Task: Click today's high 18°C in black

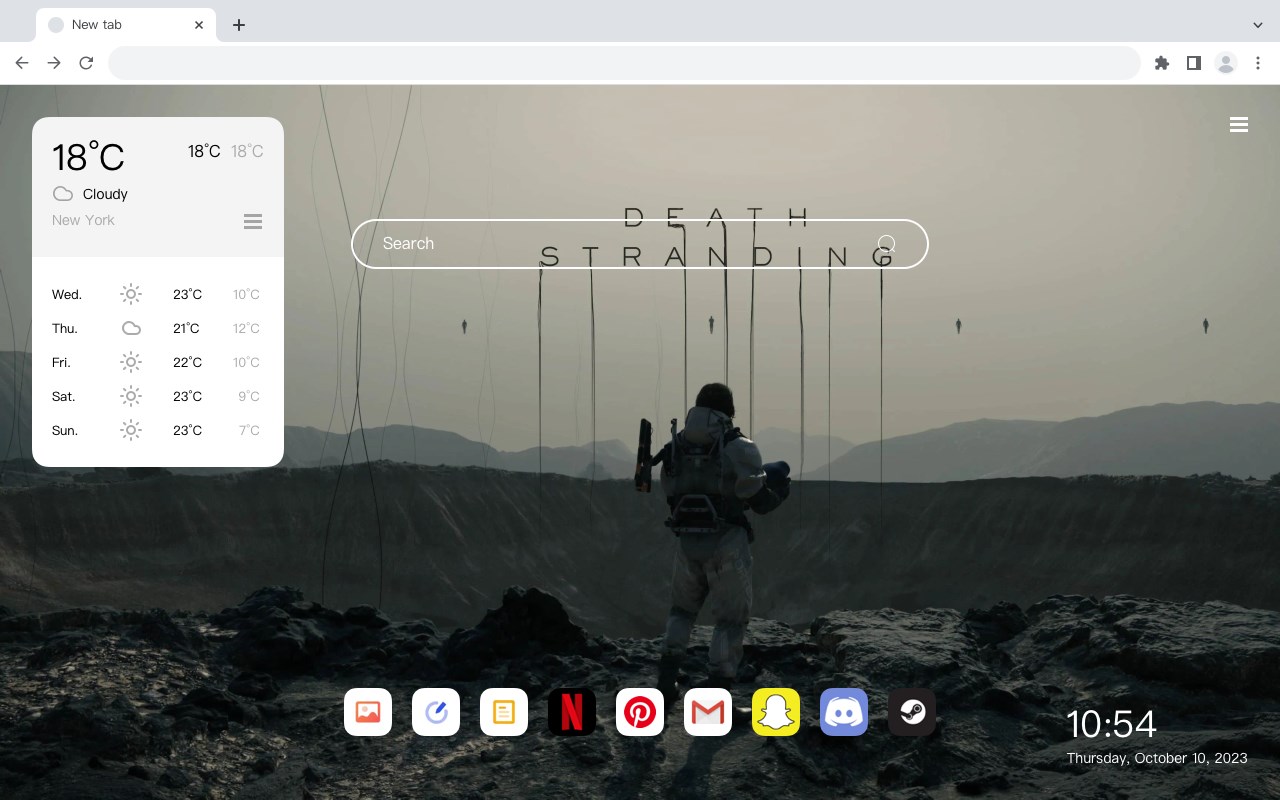Action: tap(204, 151)
